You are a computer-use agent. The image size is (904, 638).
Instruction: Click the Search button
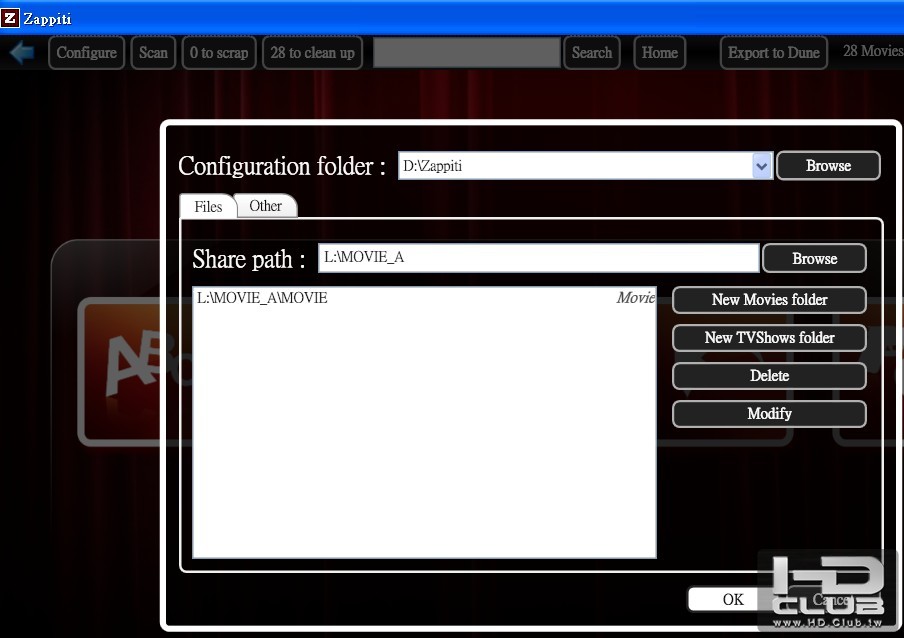tap(592, 52)
